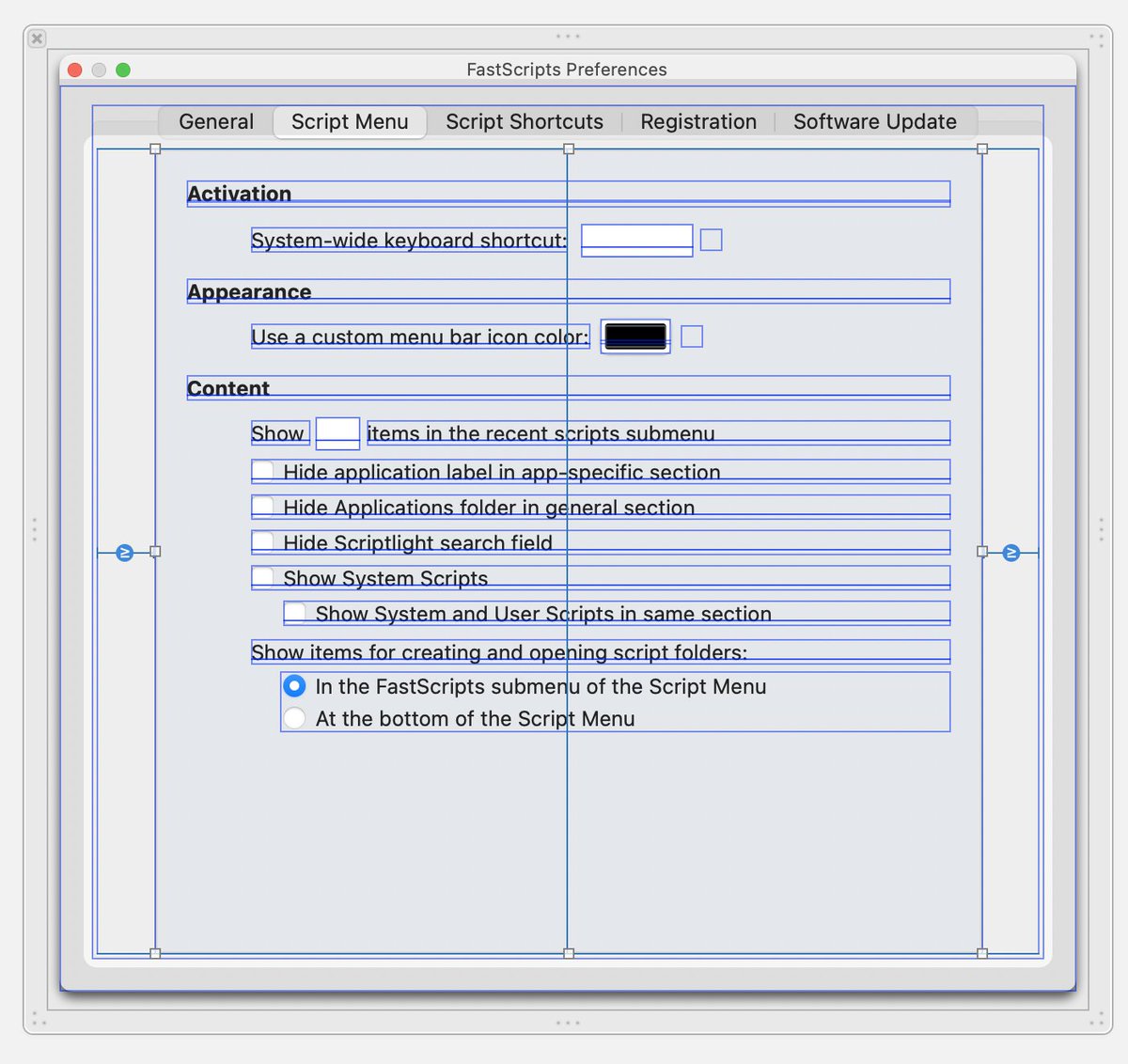Click the Use a custom menu bar icon color label
This screenshot has height=1064, width=1128.
click(420, 336)
